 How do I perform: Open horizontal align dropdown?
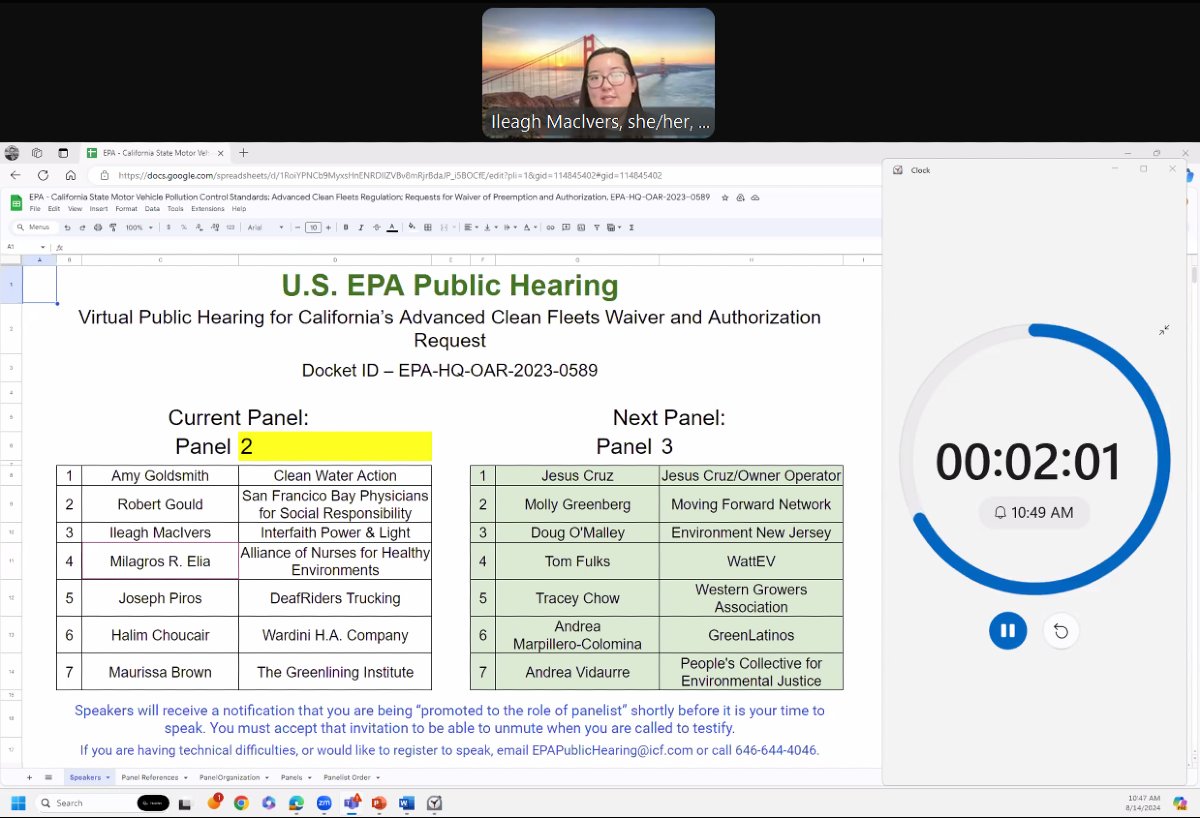pyautogui.click(x=471, y=228)
